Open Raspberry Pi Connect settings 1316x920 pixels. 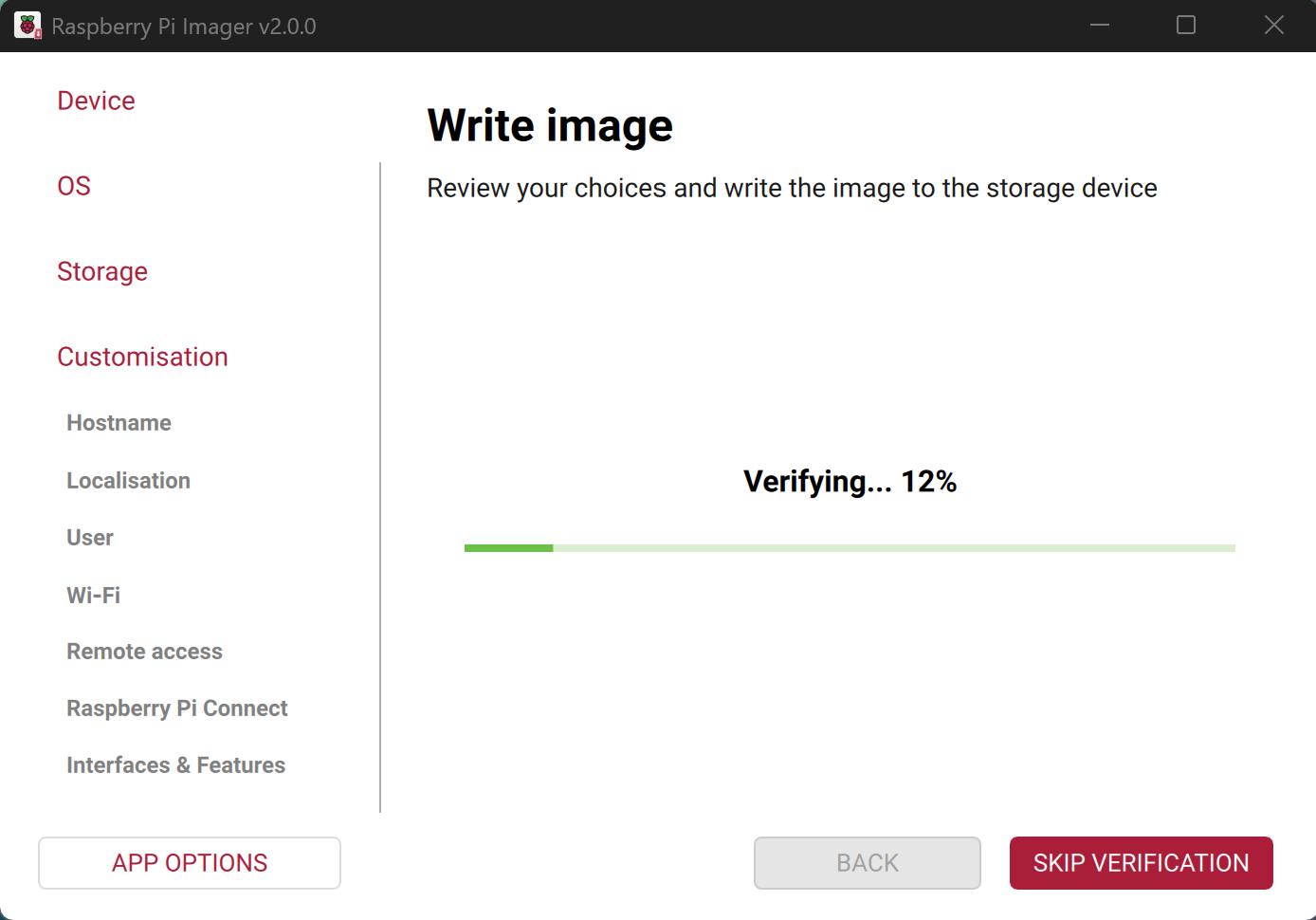(176, 708)
